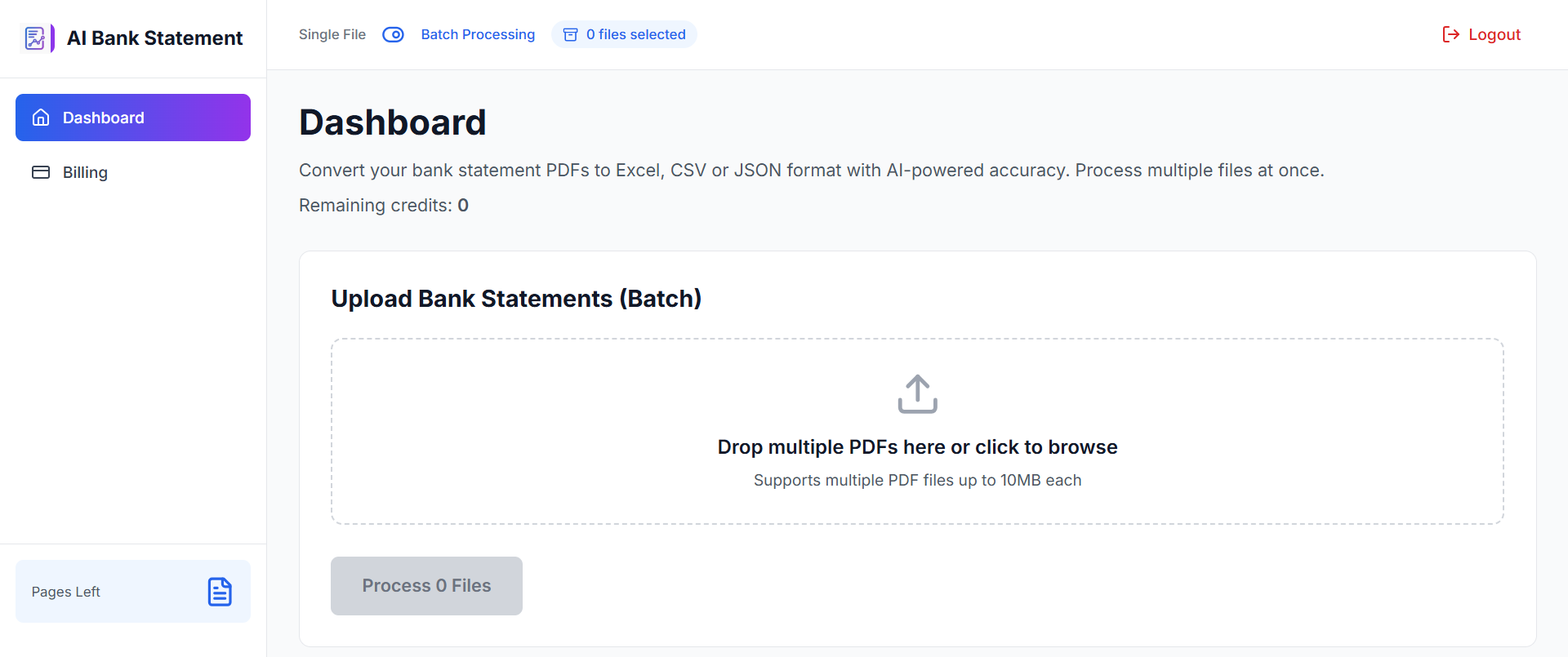Viewport: 1568px width, 657px height.
Task: Toggle the Single File / Batch Processing switch
Action: [x=393, y=34]
